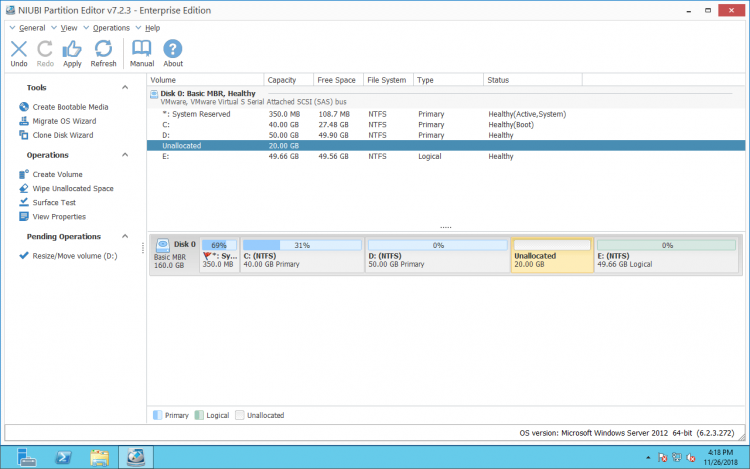
Task: Open the General menu
Action: [x=31, y=28]
